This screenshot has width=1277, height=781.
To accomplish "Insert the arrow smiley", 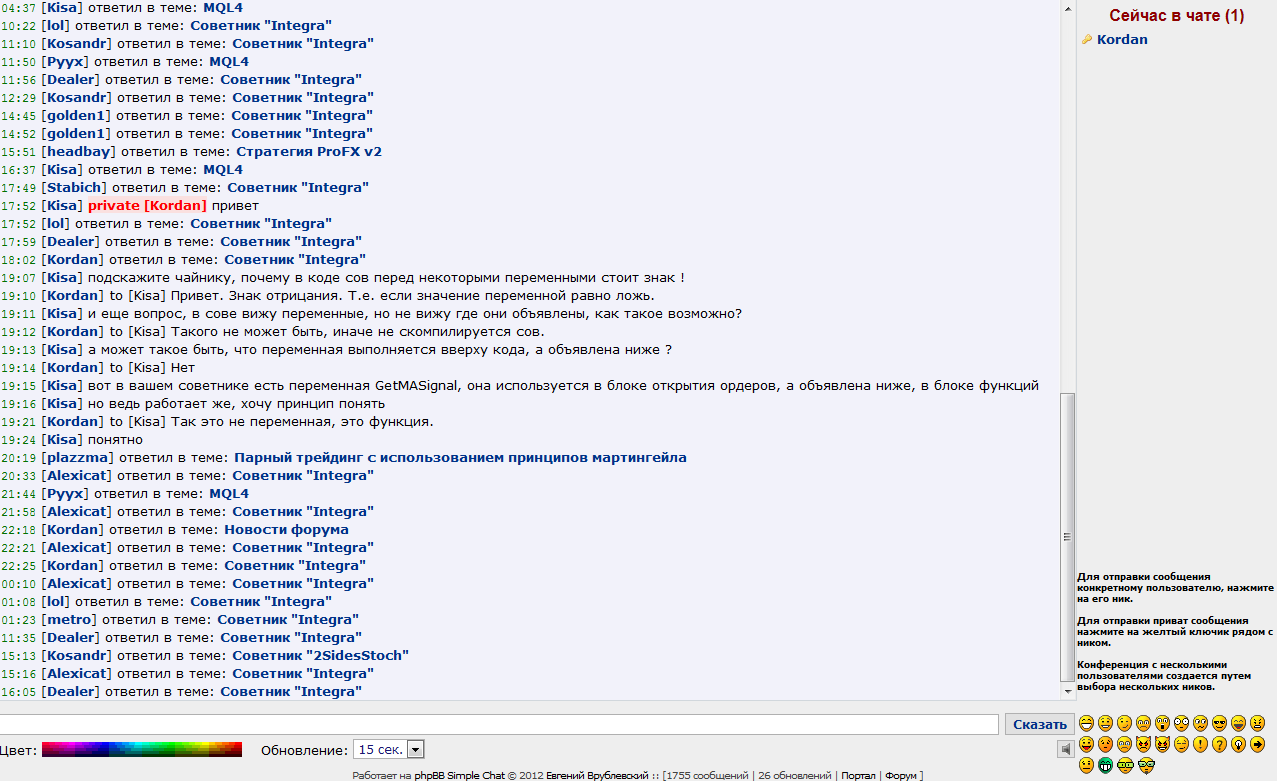I will 1257,744.
